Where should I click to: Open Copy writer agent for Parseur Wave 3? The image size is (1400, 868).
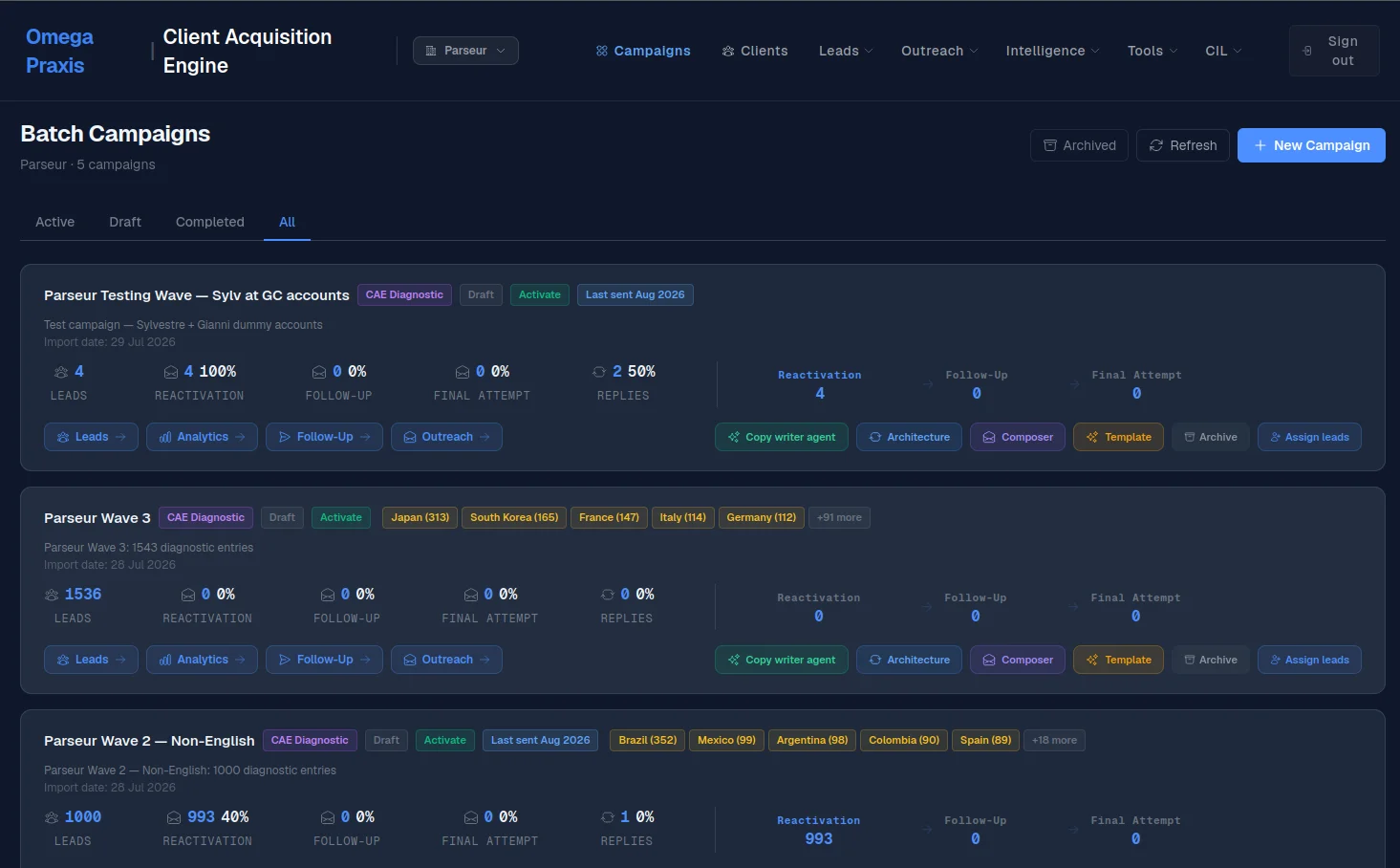(781, 660)
